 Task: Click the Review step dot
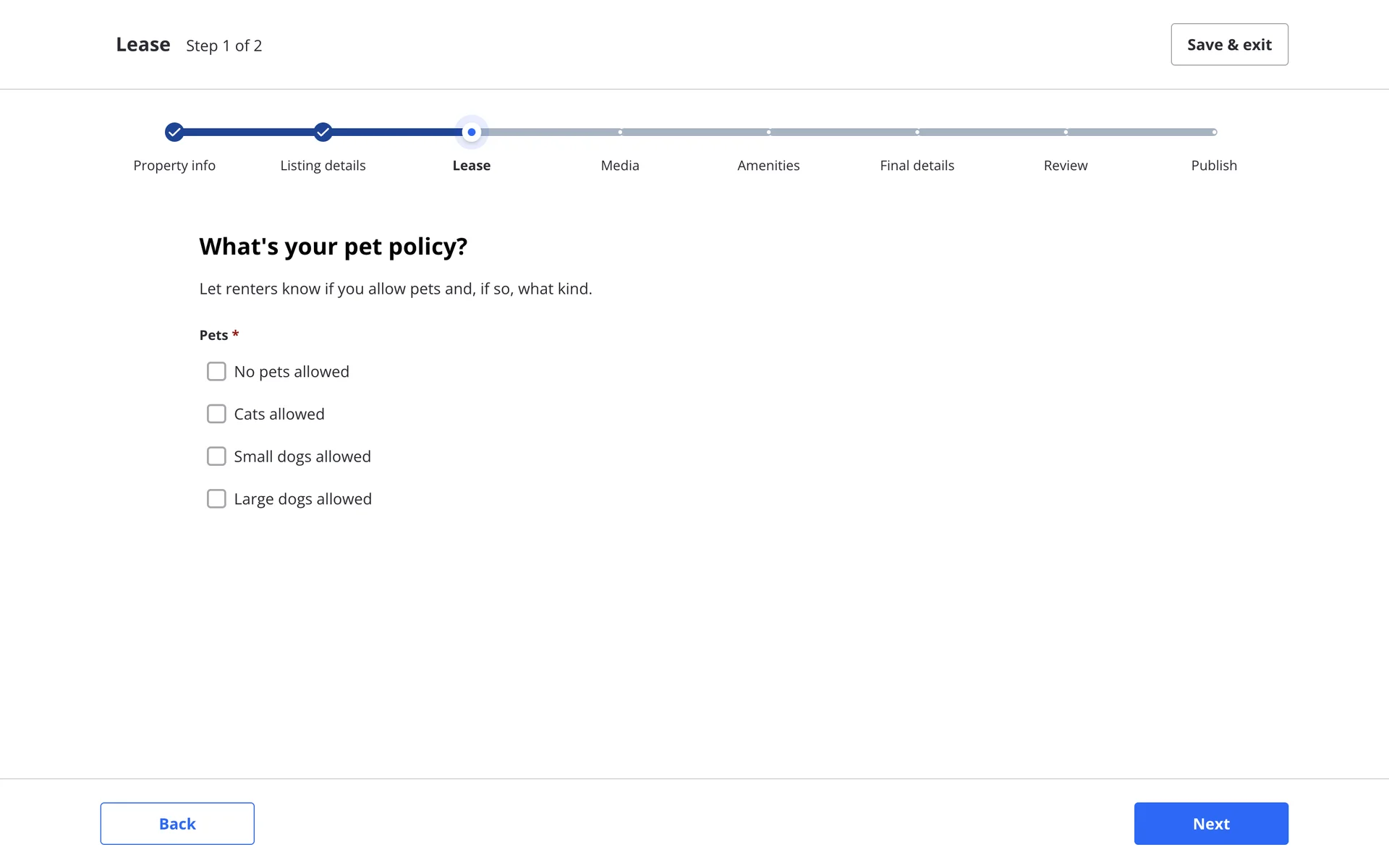(1066, 132)
